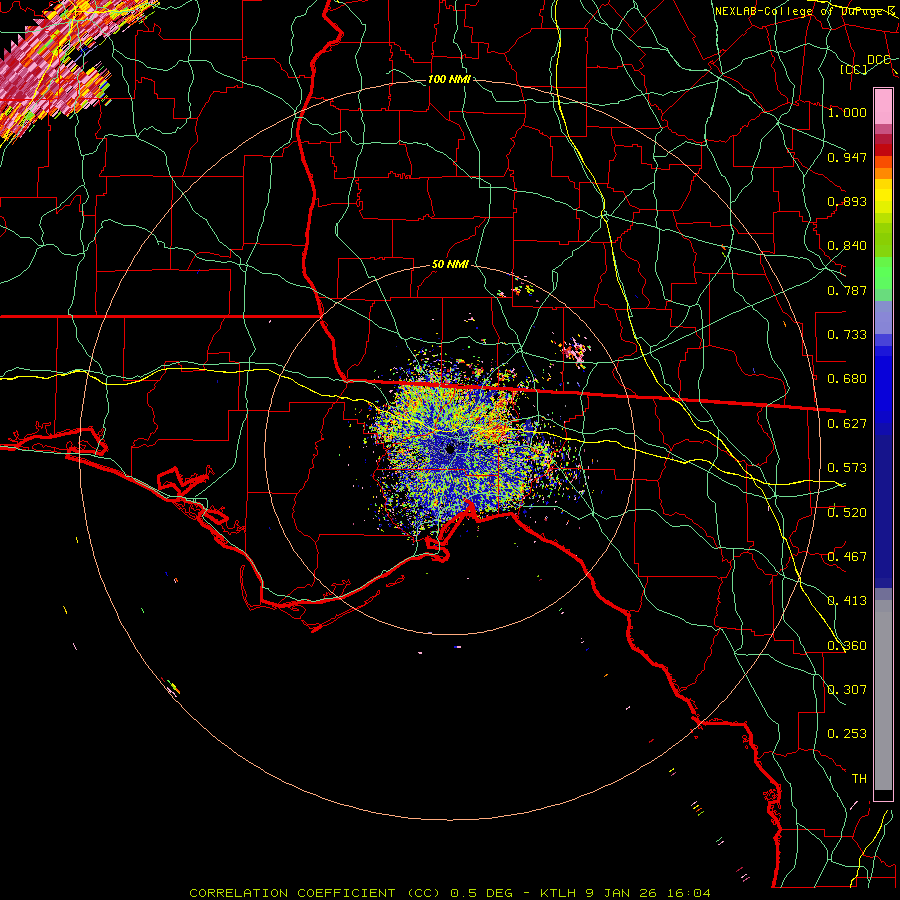Click the 0.253 legend value
Viewport: 900px width, 900px height.
[x=847, y=734]
